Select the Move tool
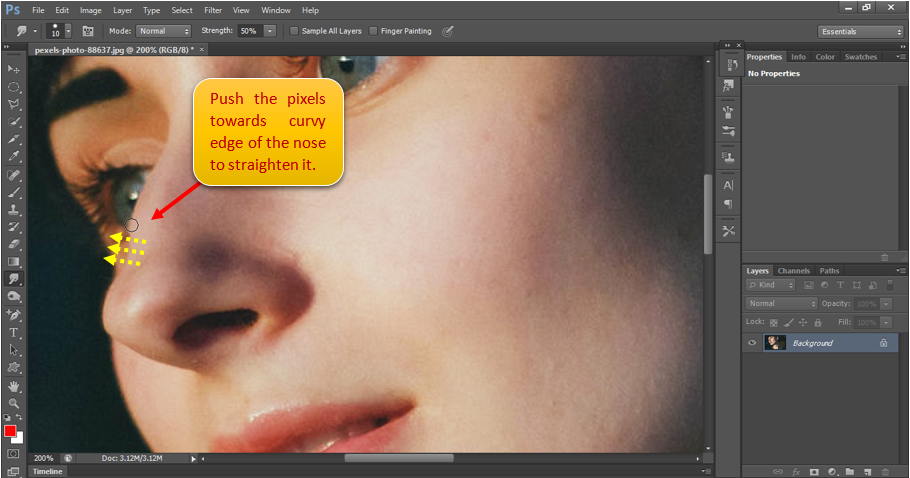The height and width of the screenshot is (478, 910). 13,69
